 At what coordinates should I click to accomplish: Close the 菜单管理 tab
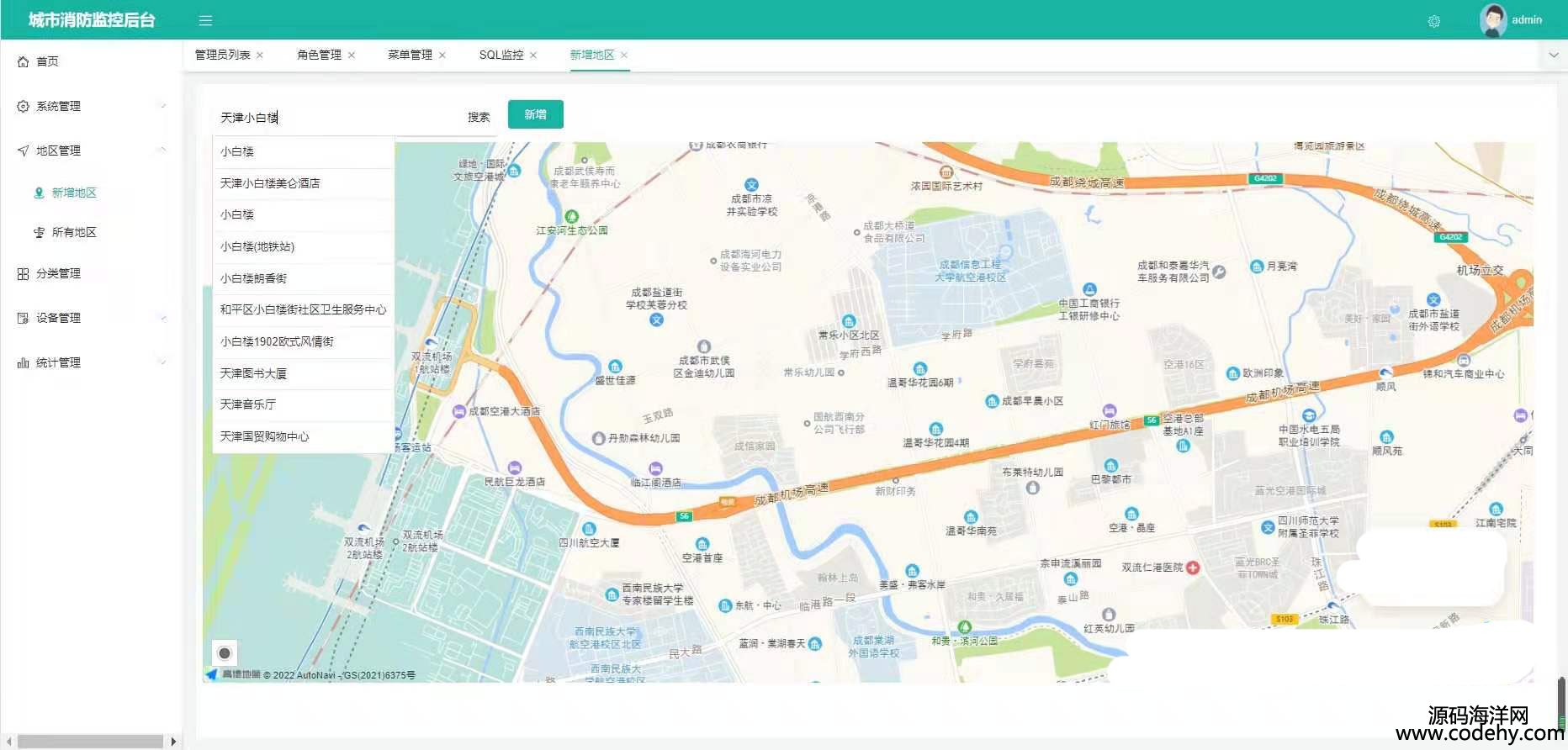tap(442, 55)
